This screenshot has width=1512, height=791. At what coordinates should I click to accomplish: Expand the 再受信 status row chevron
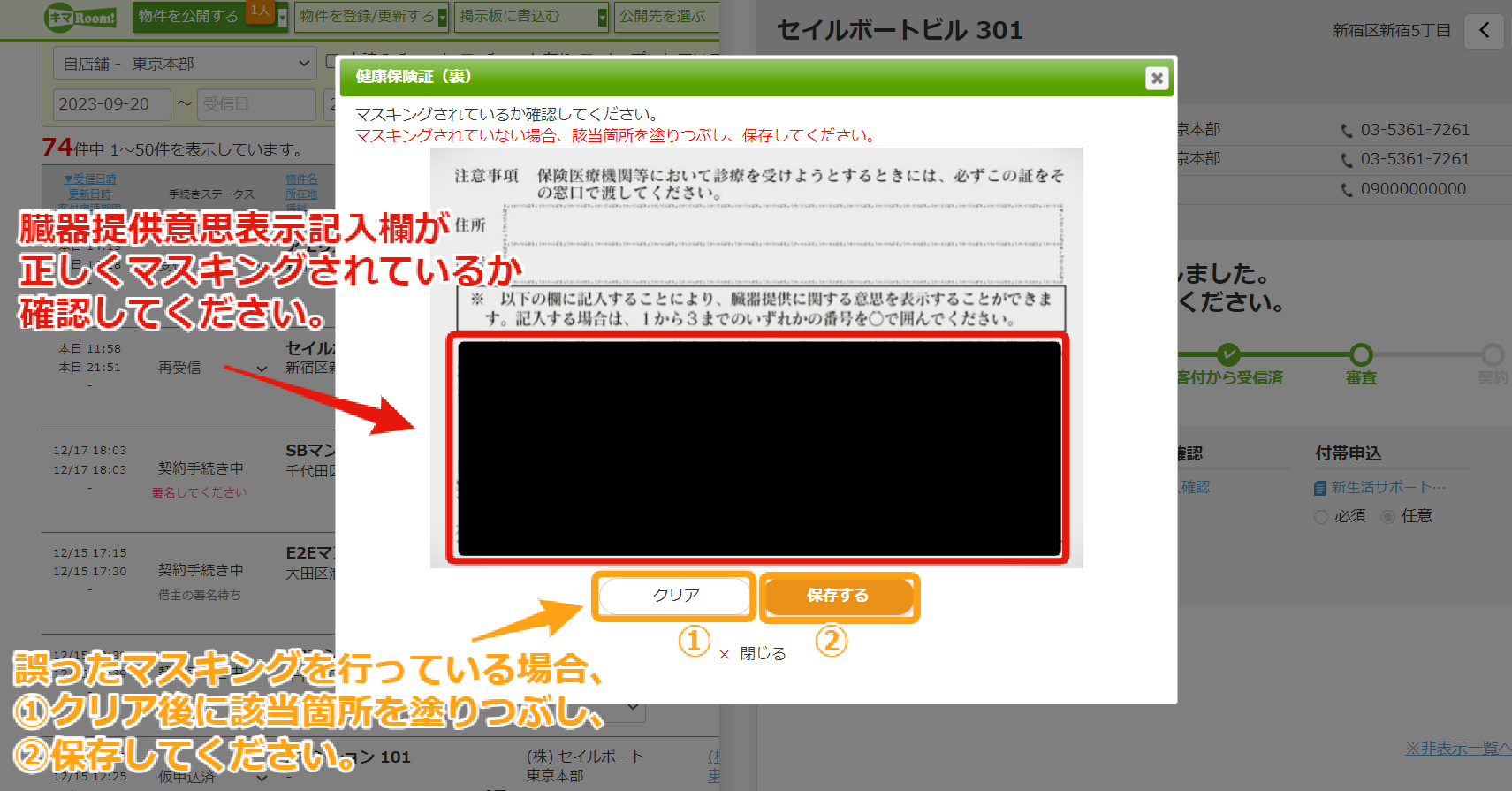(x=262, y=369)
